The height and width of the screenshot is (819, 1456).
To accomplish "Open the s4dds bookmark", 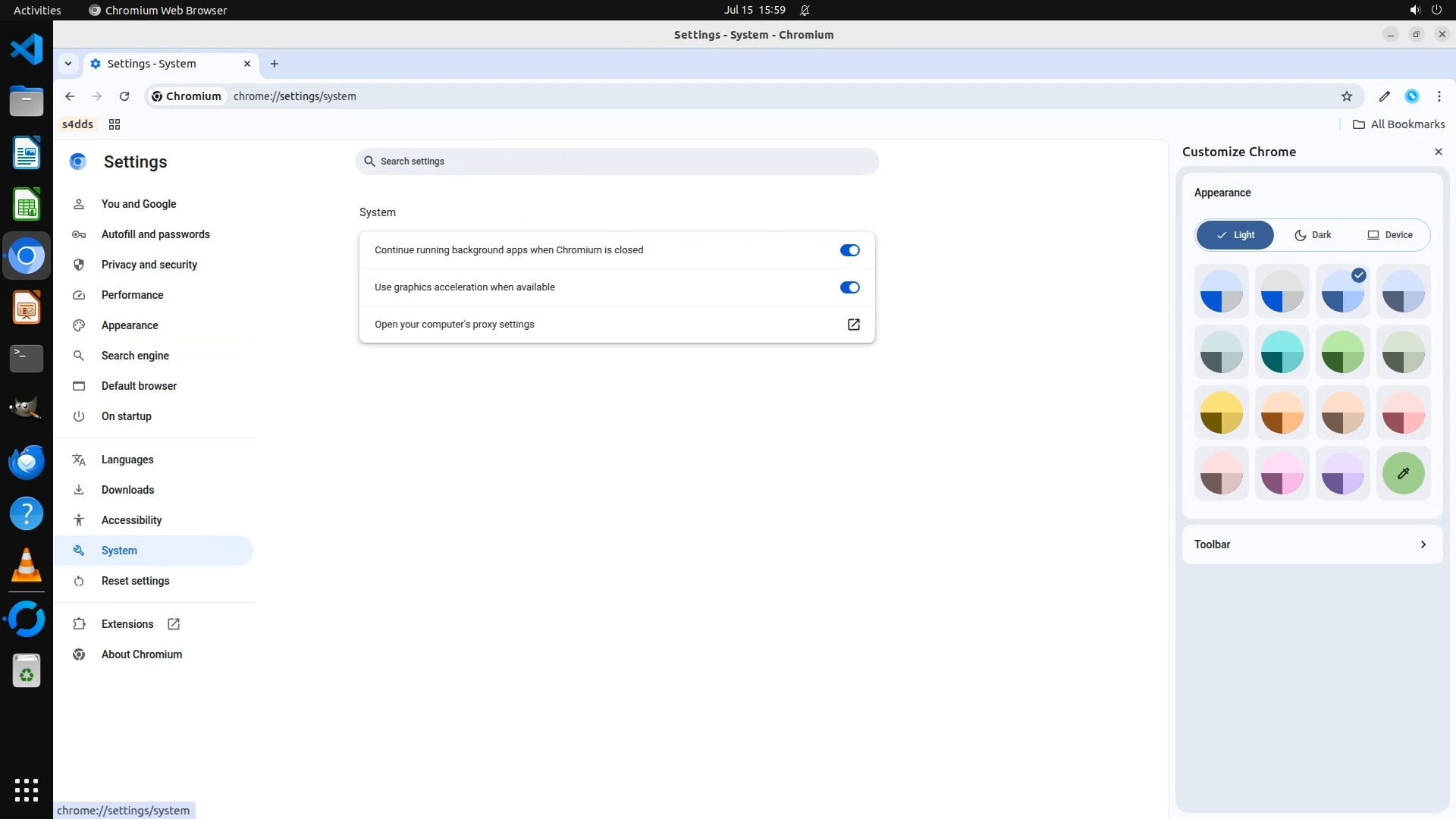I will pos(77,124).
